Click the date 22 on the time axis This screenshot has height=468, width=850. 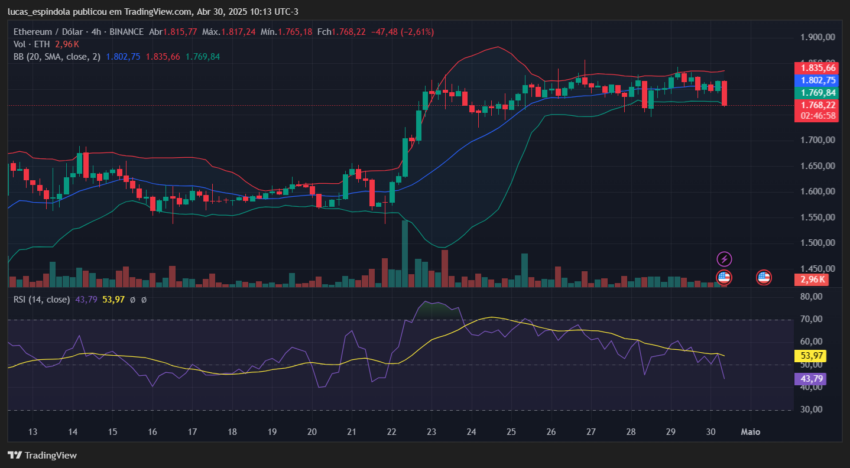(x=392, y=432)
